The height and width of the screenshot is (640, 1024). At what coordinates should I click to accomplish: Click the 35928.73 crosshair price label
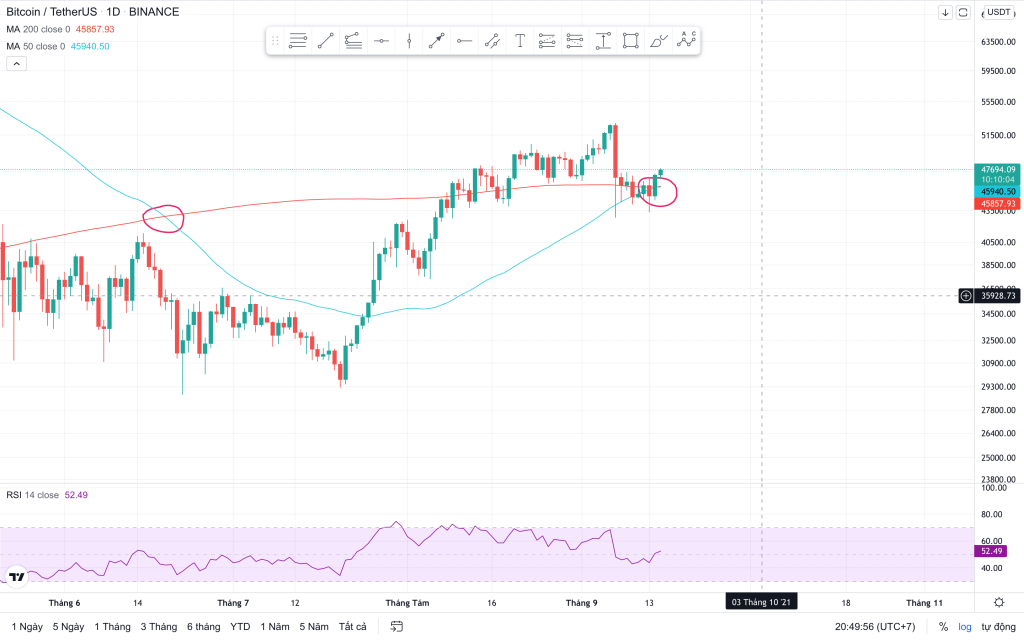[x=998, y=296]
